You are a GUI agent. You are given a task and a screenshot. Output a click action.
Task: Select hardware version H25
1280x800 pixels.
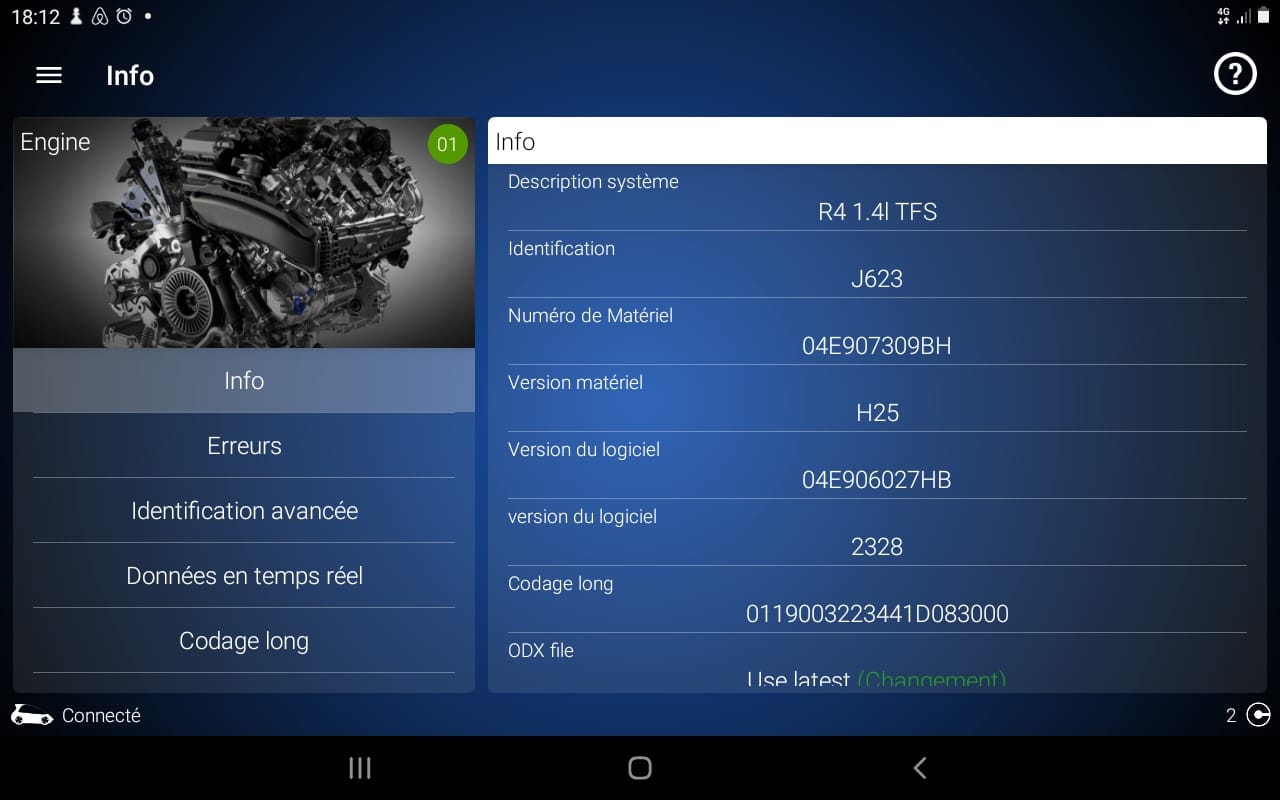[877, 413]
